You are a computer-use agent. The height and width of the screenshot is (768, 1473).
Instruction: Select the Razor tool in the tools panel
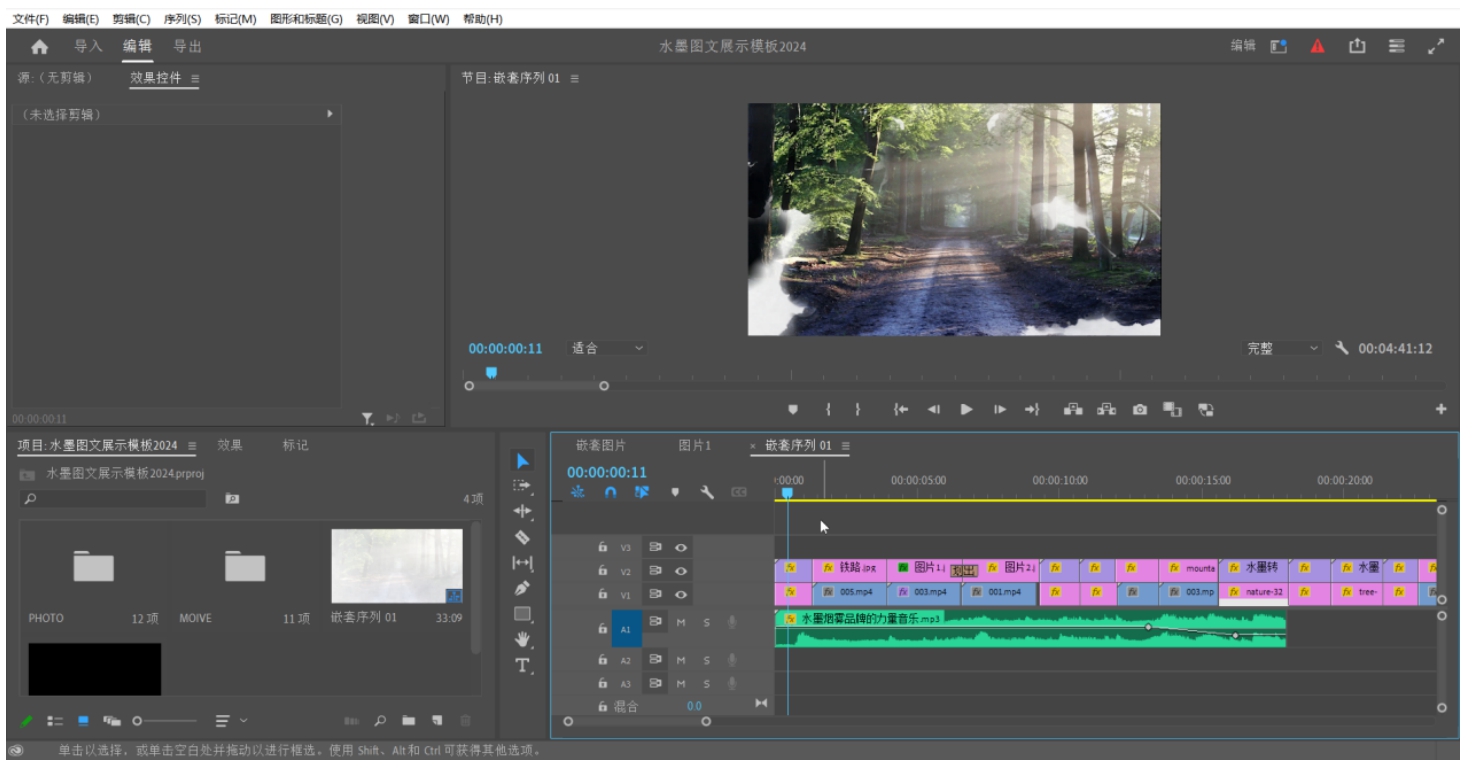[x=522, y=537]
